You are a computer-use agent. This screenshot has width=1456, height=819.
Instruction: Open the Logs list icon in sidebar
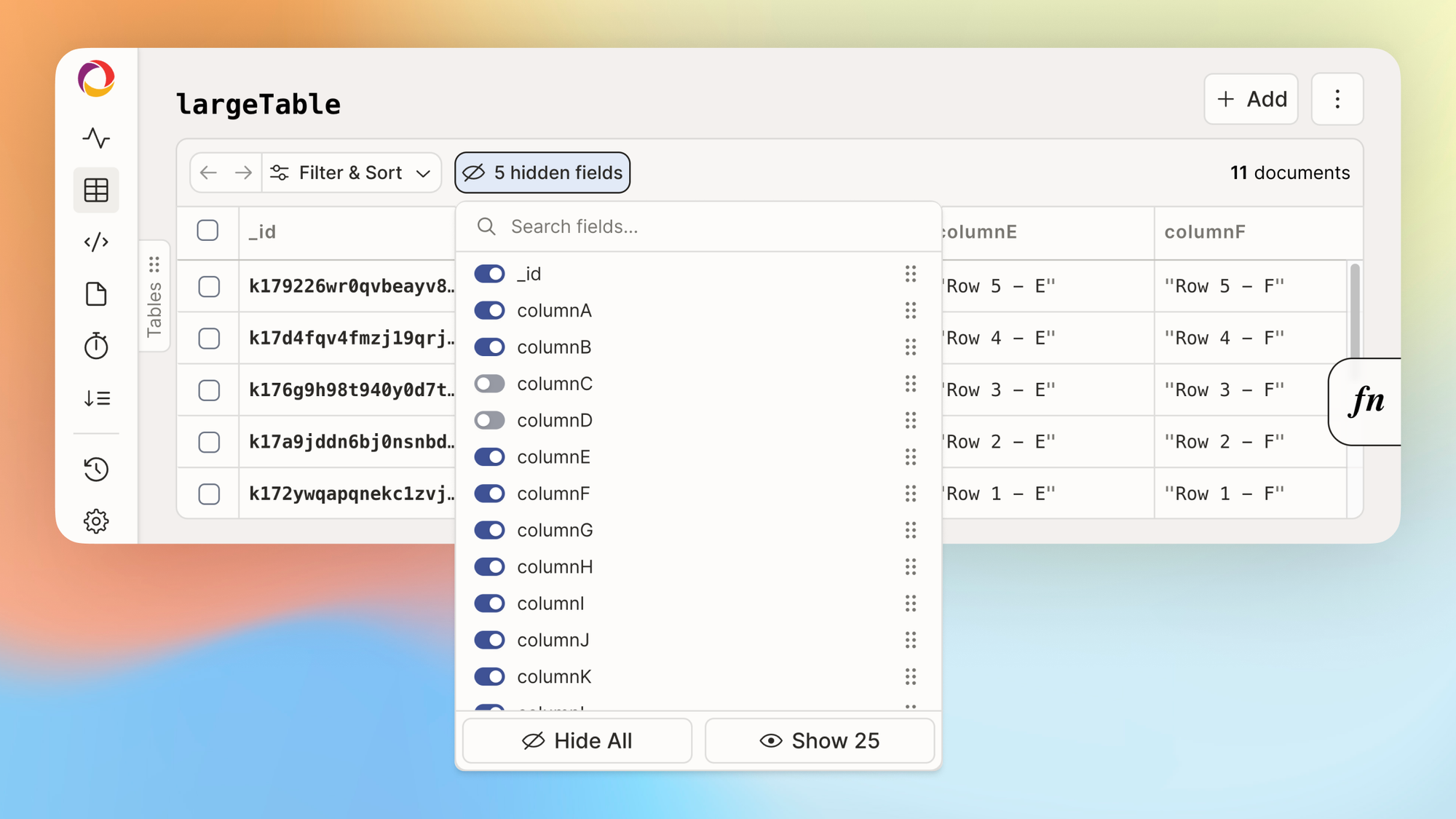tap(96, 398)
